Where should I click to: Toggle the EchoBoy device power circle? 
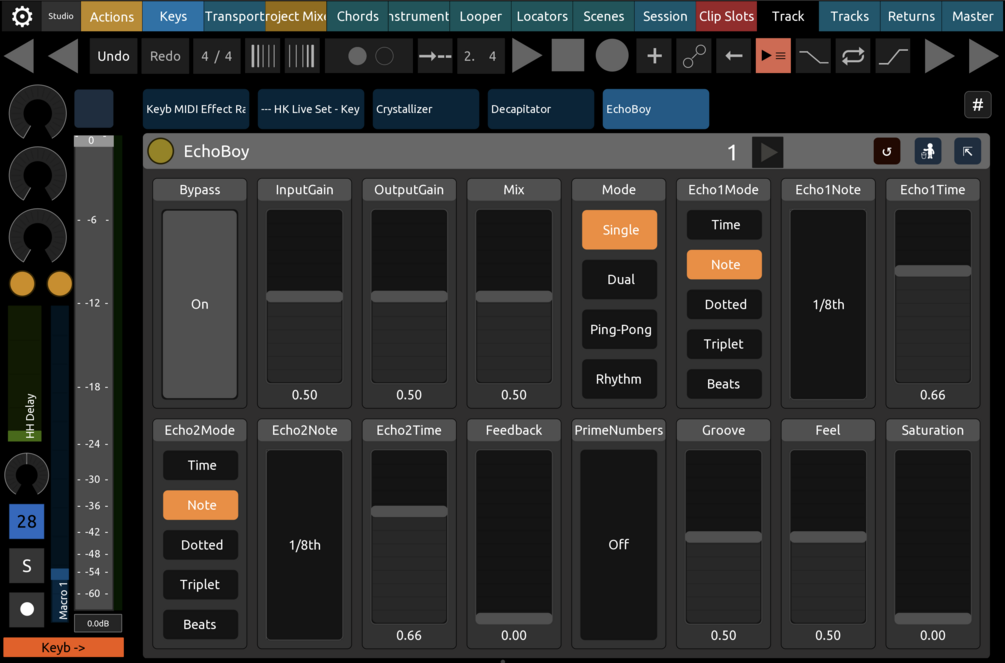[160, 151]
